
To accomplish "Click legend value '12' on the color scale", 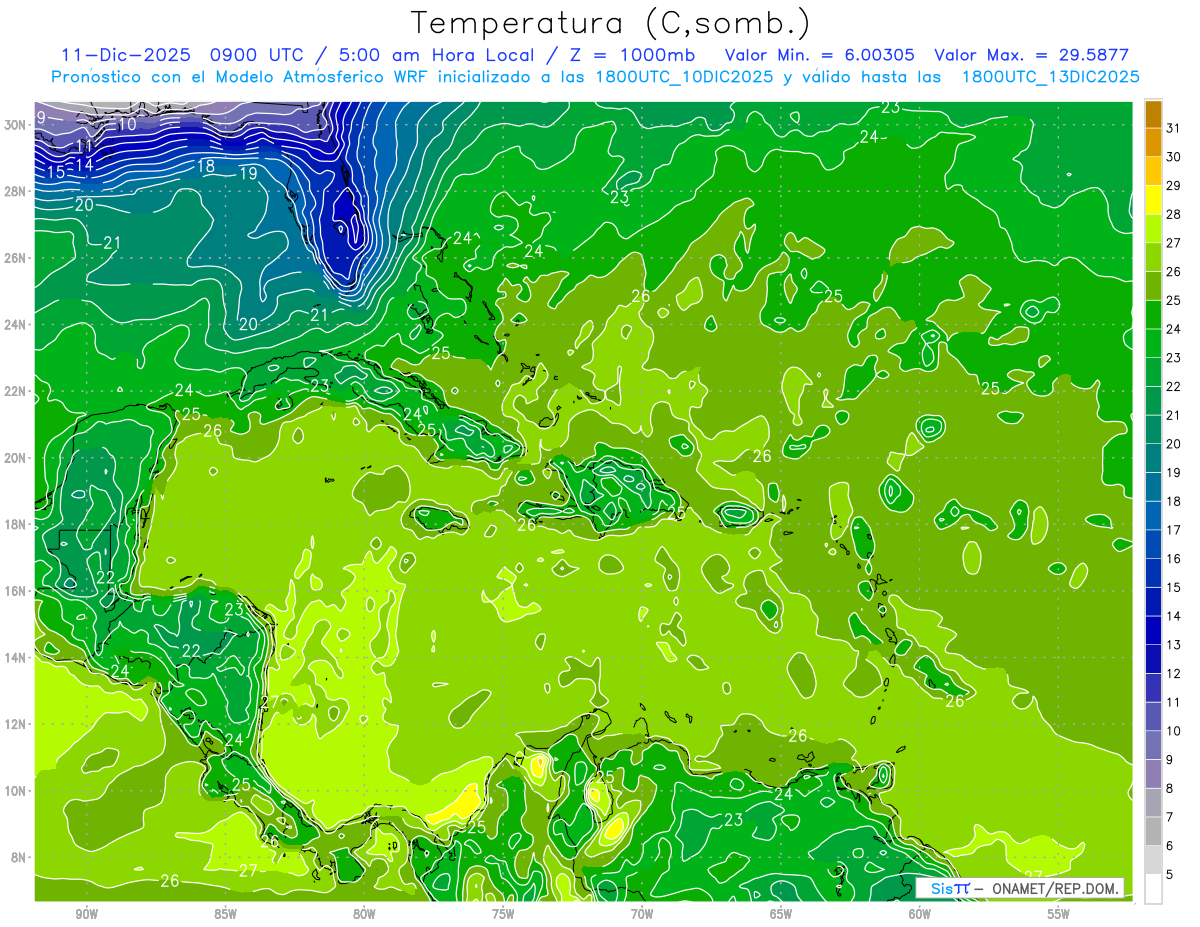I will [1174, 674].
